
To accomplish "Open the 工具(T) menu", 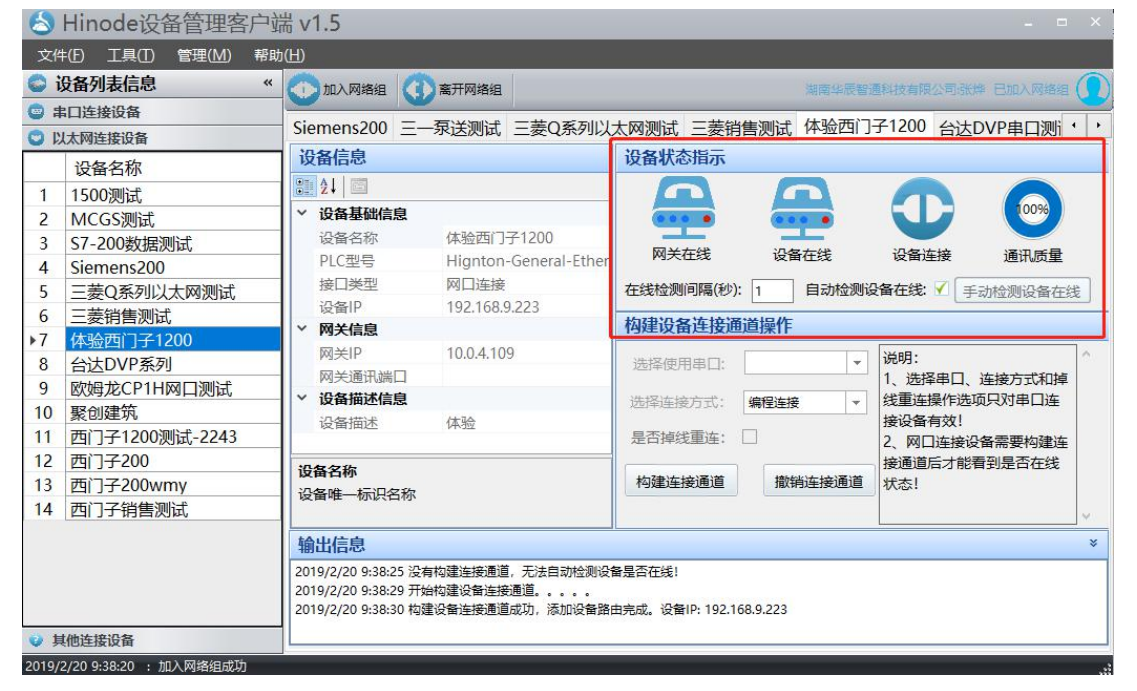I will (130, 55).
